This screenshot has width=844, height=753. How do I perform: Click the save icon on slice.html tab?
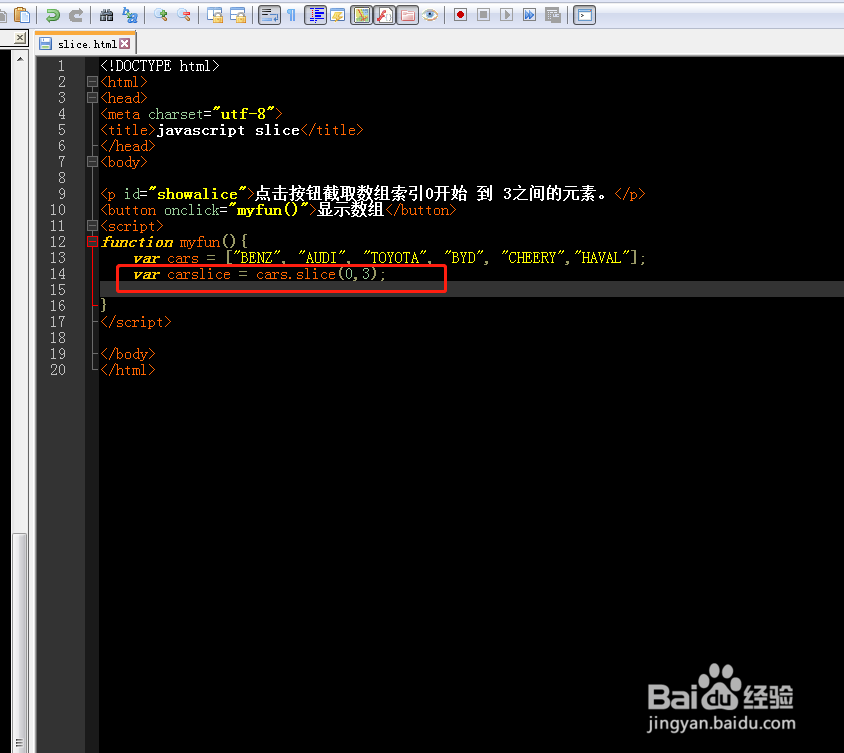[46, 44]
